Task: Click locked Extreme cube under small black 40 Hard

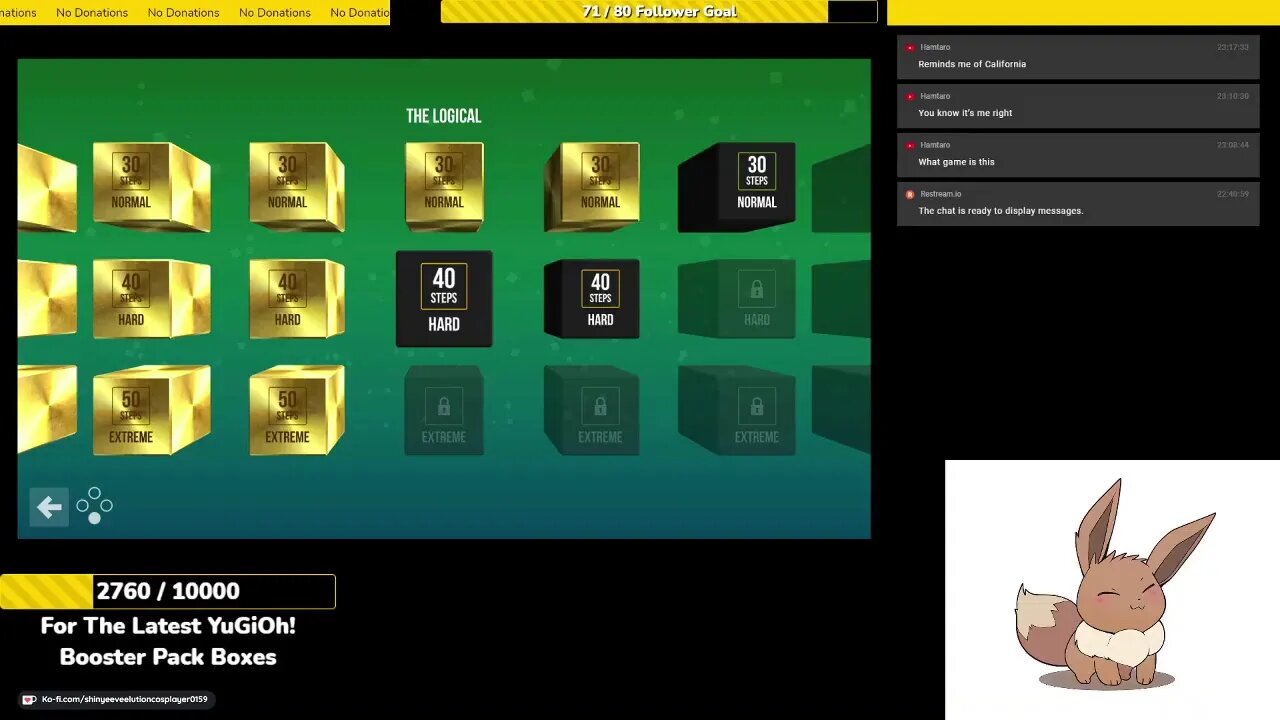Action: click(592, 410)
